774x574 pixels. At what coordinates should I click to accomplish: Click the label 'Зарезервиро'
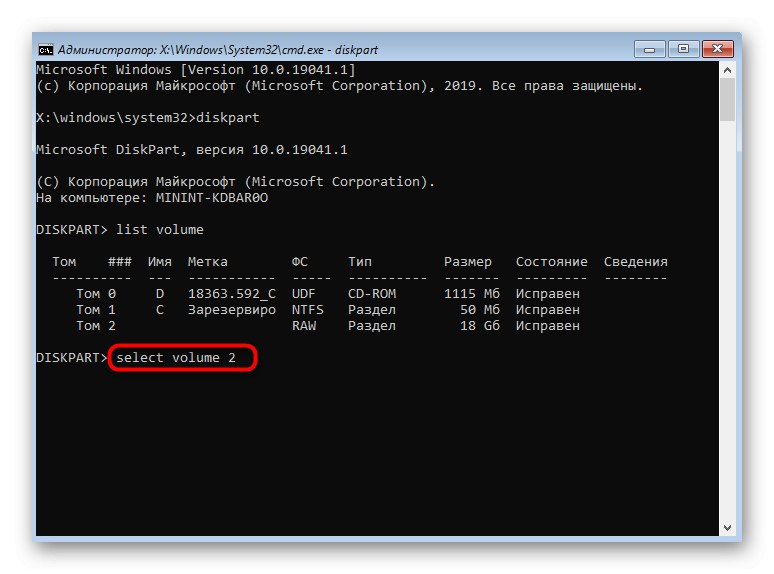point(232,310)
